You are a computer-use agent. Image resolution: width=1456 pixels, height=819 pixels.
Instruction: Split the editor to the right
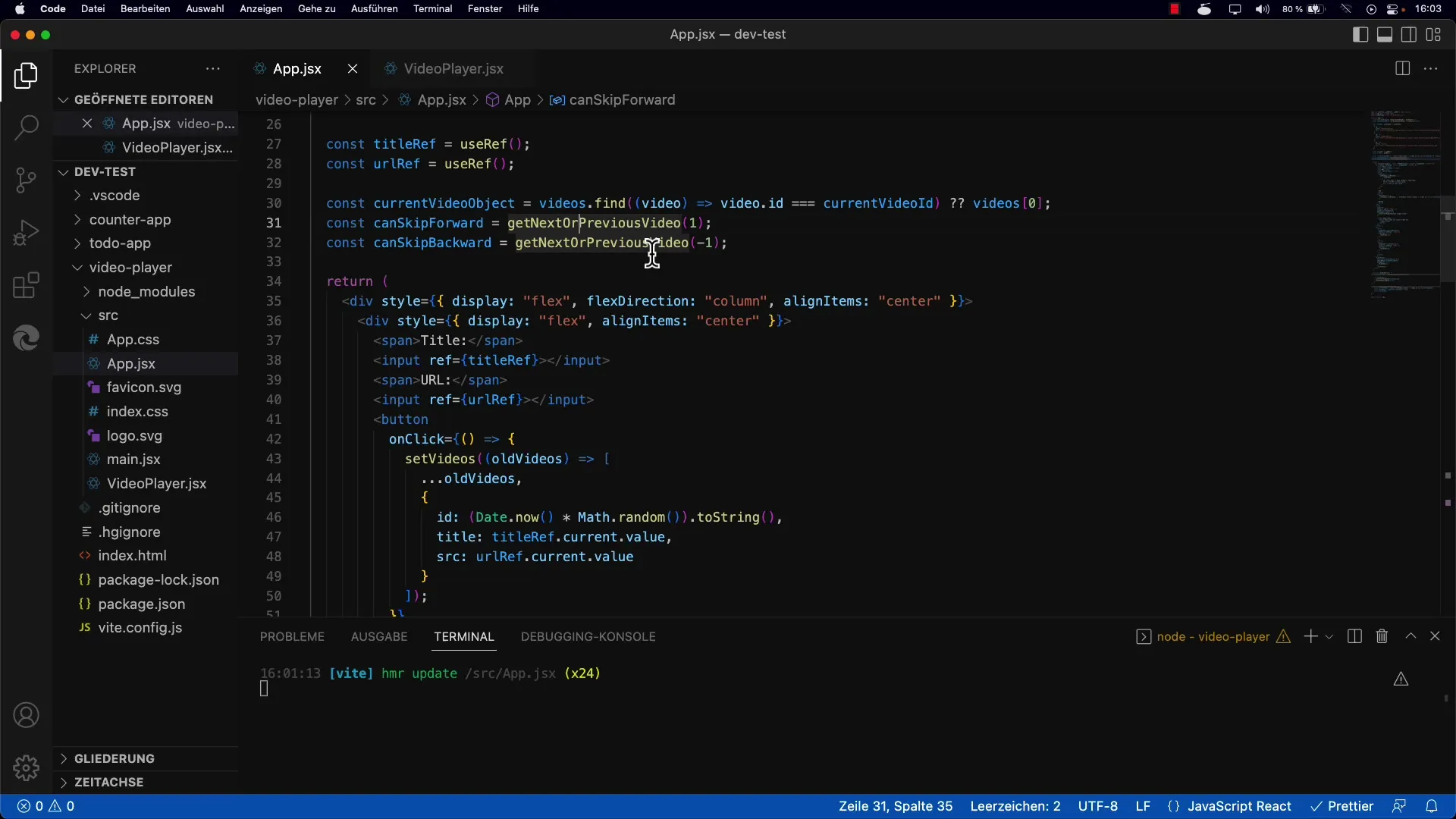pyautogui.click(x=1402, y=68)
